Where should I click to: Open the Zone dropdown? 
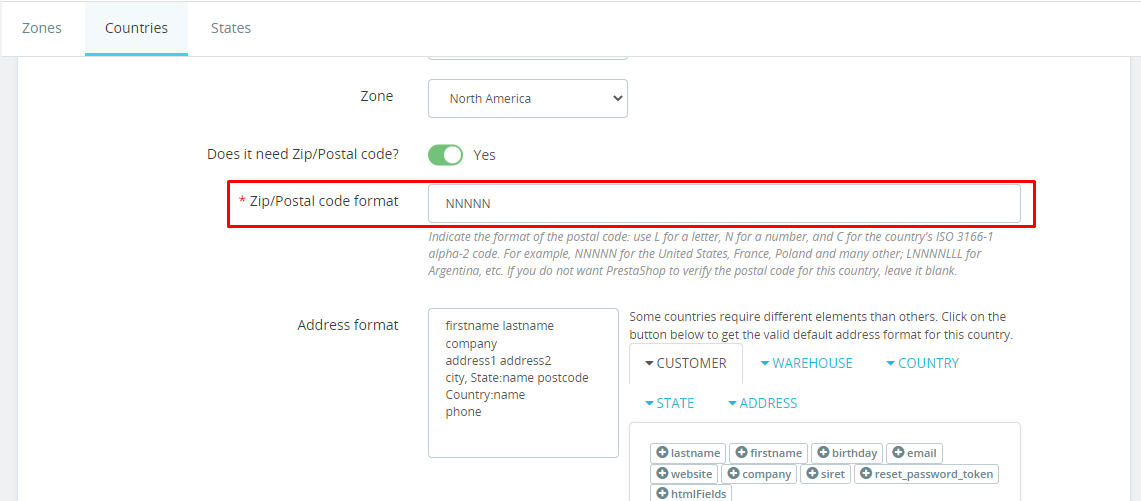click(x=528, y=98)
